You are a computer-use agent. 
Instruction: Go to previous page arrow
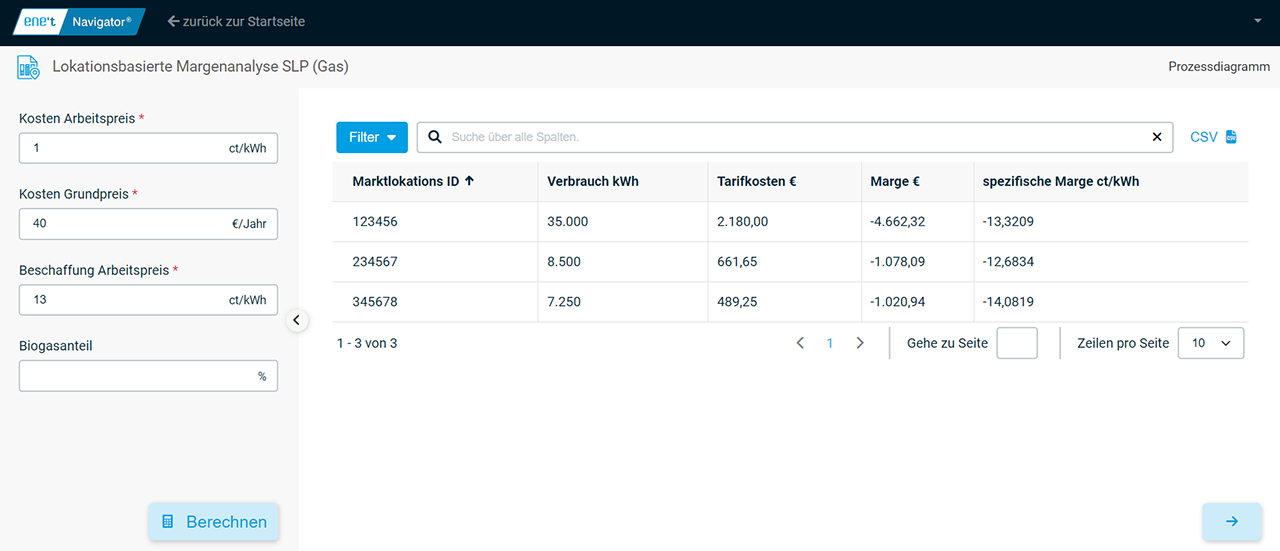click(800, 343)
